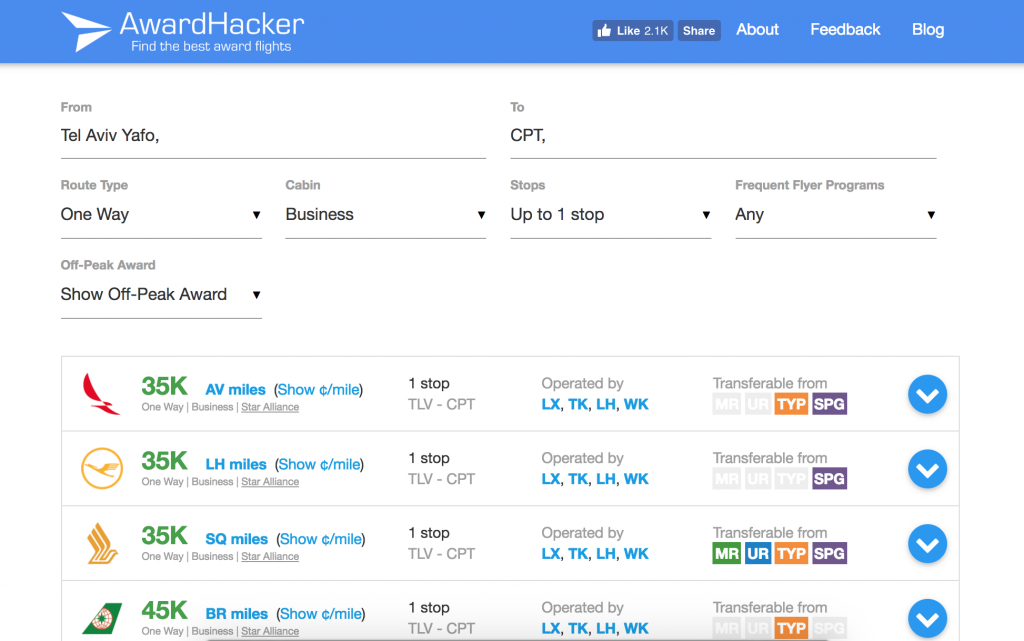
Task: Click the AwardHacker paper plane logo
Action: [x=86, y=31]
